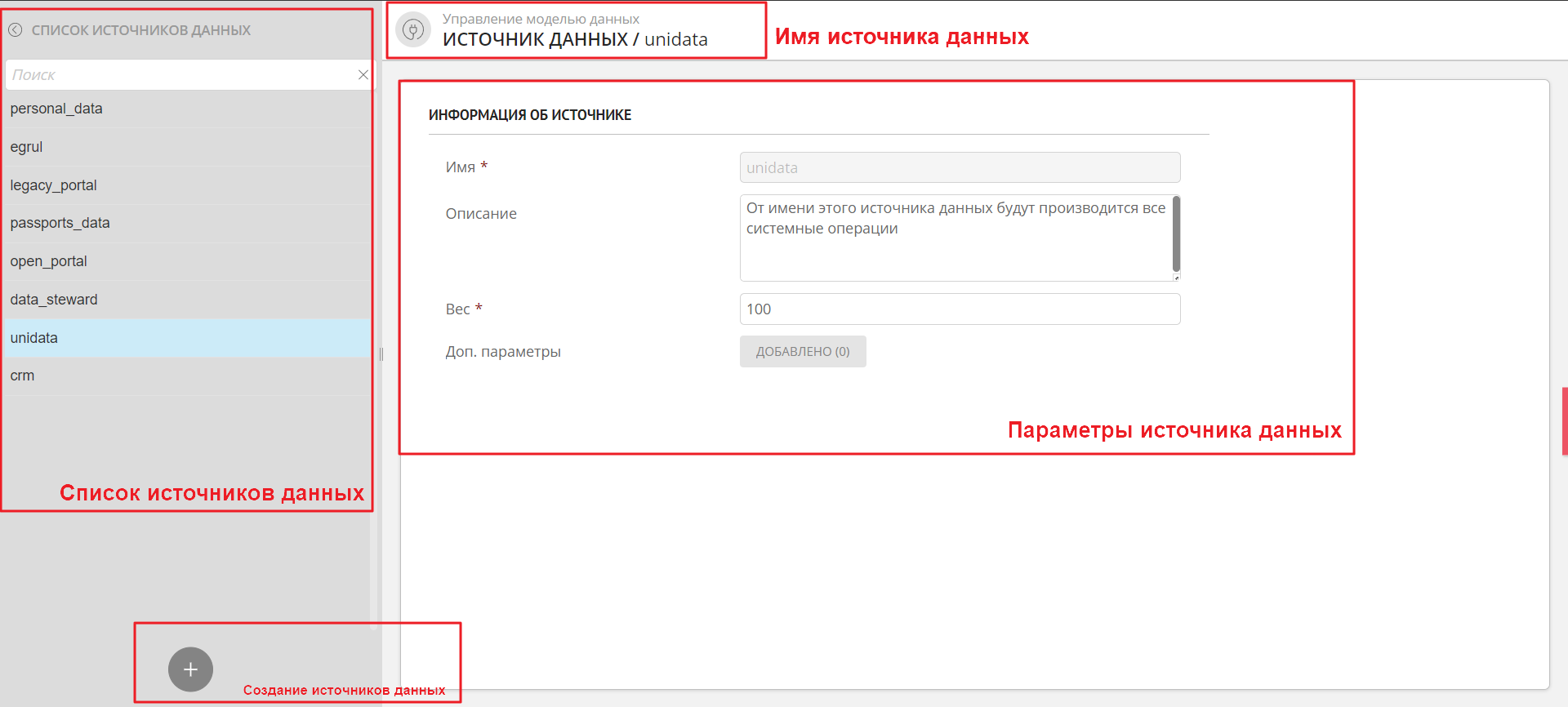This screenshot has width=1568, height=707.
Task: Open crm data source
Action: click(186, 376)
